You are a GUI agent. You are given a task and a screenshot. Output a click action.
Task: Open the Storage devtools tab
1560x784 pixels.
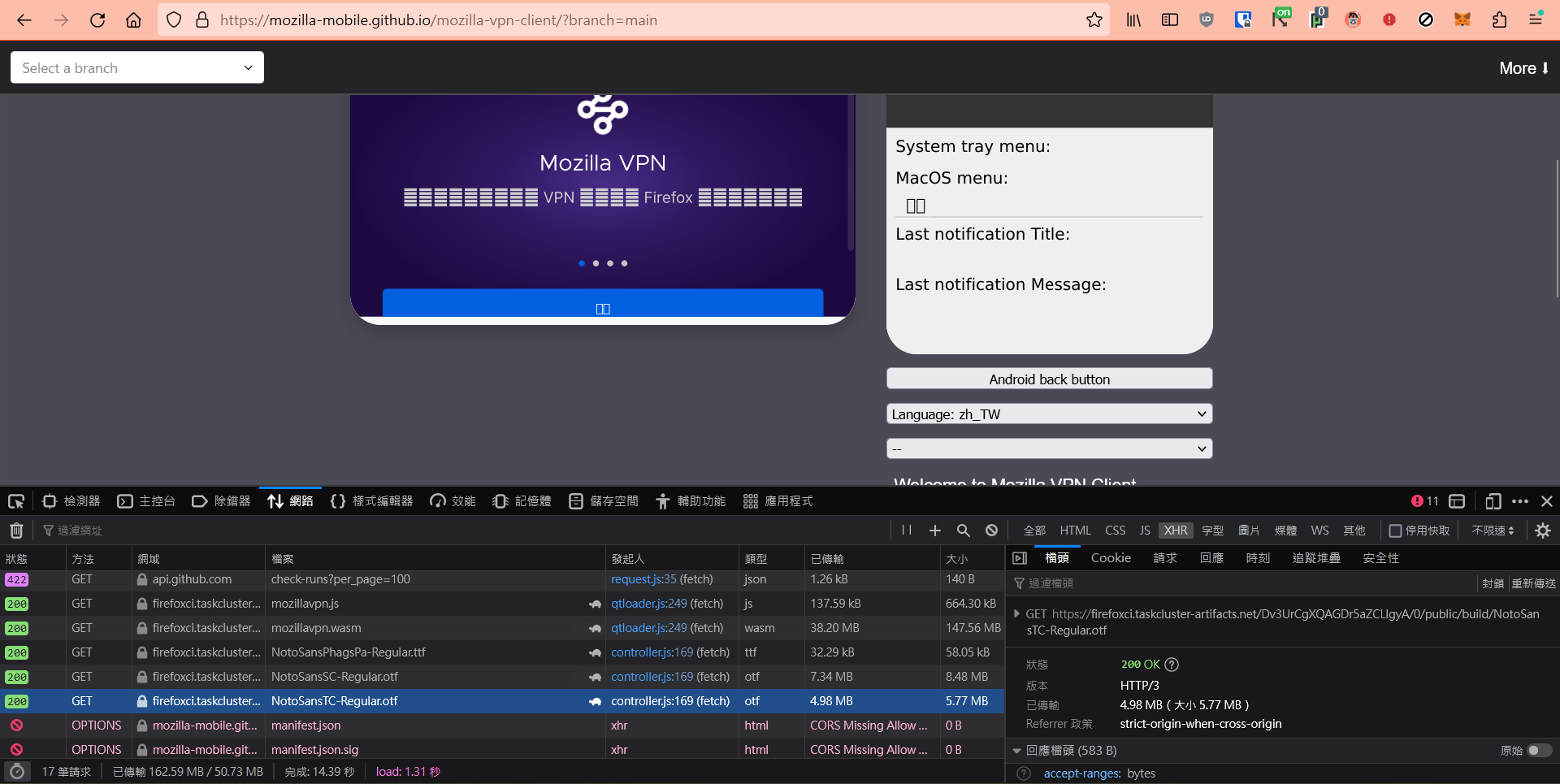point(604,501)
